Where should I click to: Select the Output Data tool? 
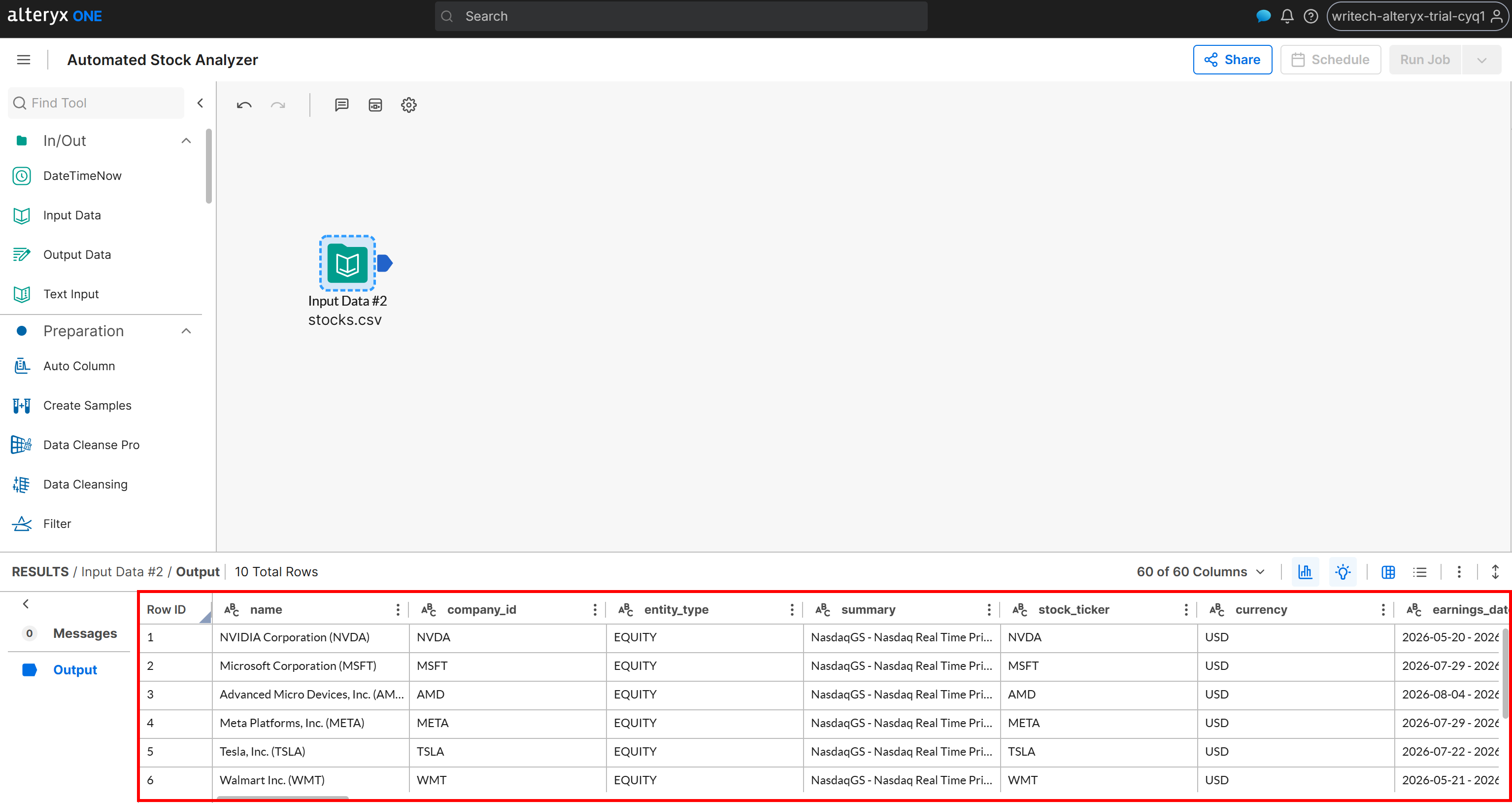coord(77,254)
